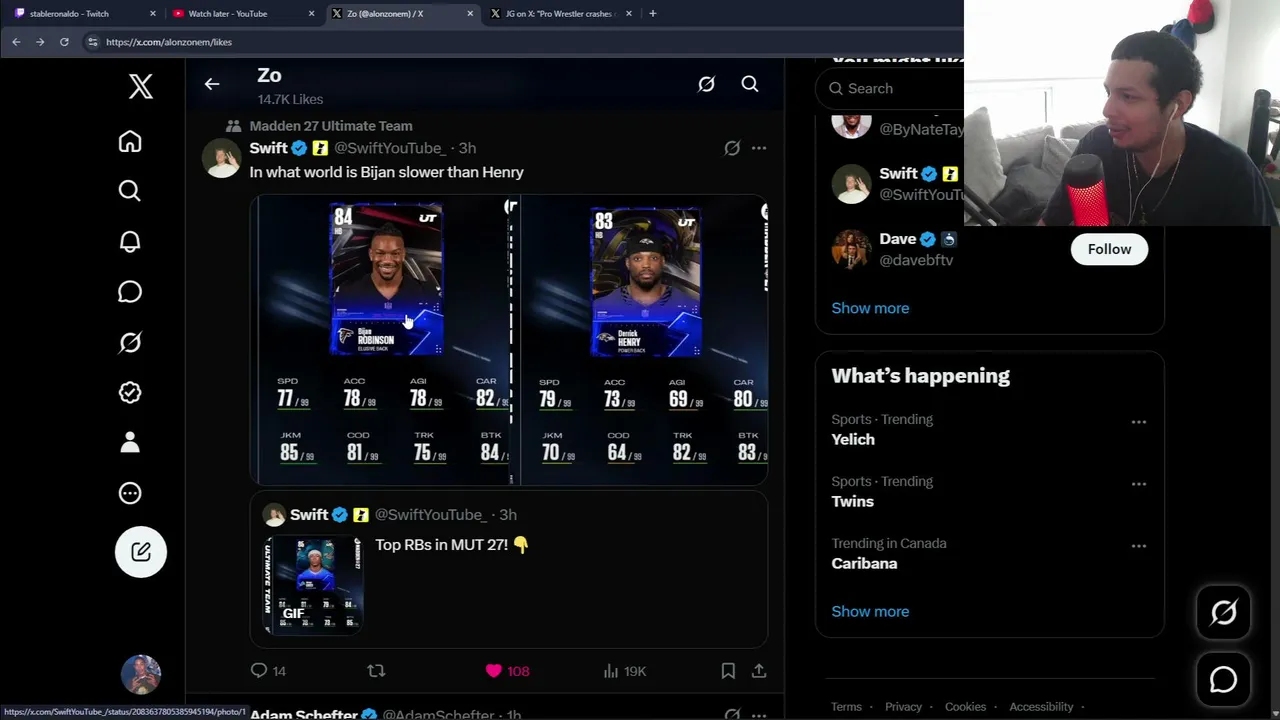Viewport: 1280px width, 720px height.
Task: Open the quoted post 'Top RBs in MUT 27!'
Action: 508,571
